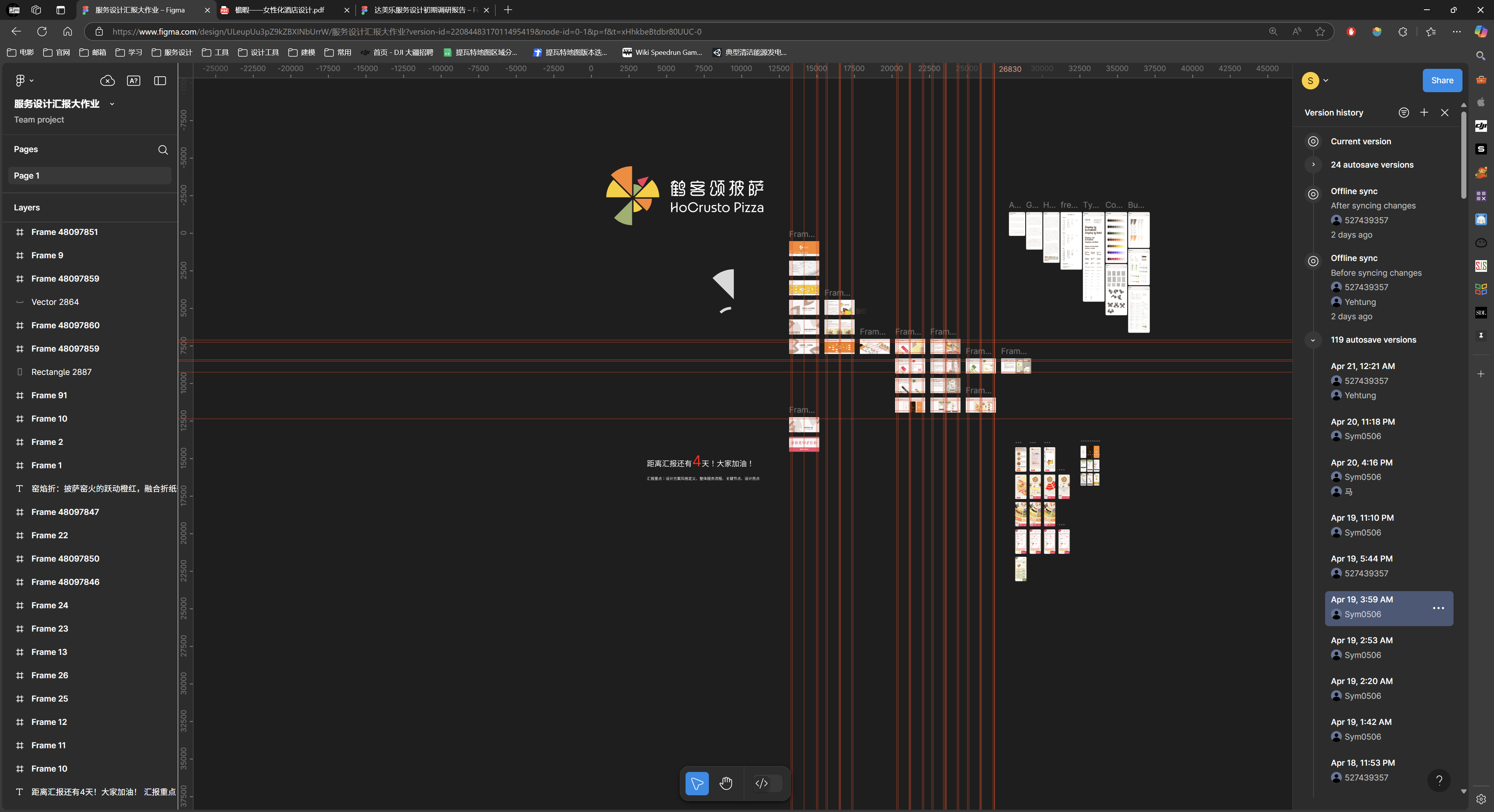This screenshot has height=812, width=1494.
Task: Open the 首页 - DJI 大疆招聘 bookmark
Action: tap(397, 52)
